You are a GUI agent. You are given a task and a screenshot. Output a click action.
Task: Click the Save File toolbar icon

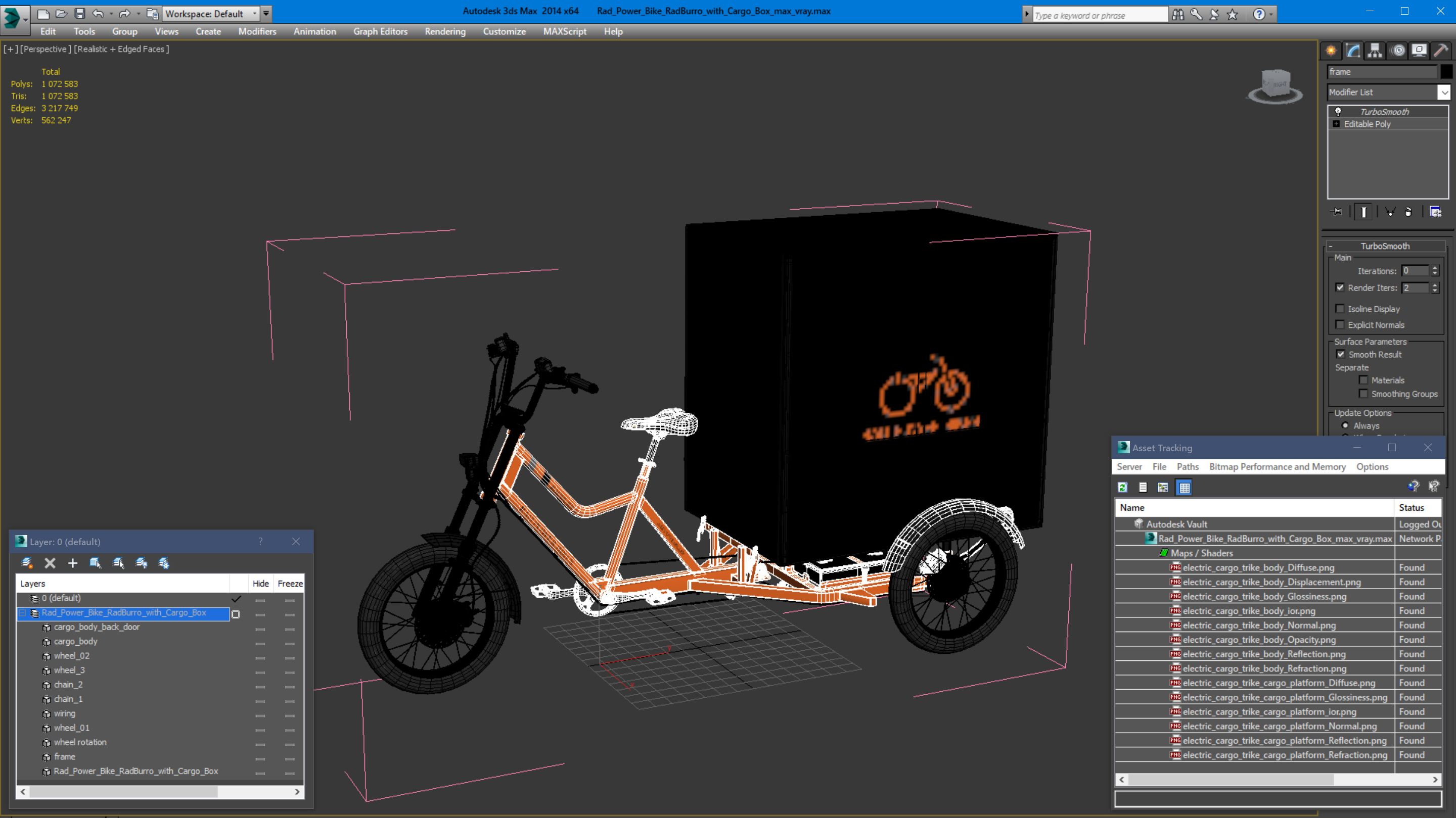pos(80,14)
